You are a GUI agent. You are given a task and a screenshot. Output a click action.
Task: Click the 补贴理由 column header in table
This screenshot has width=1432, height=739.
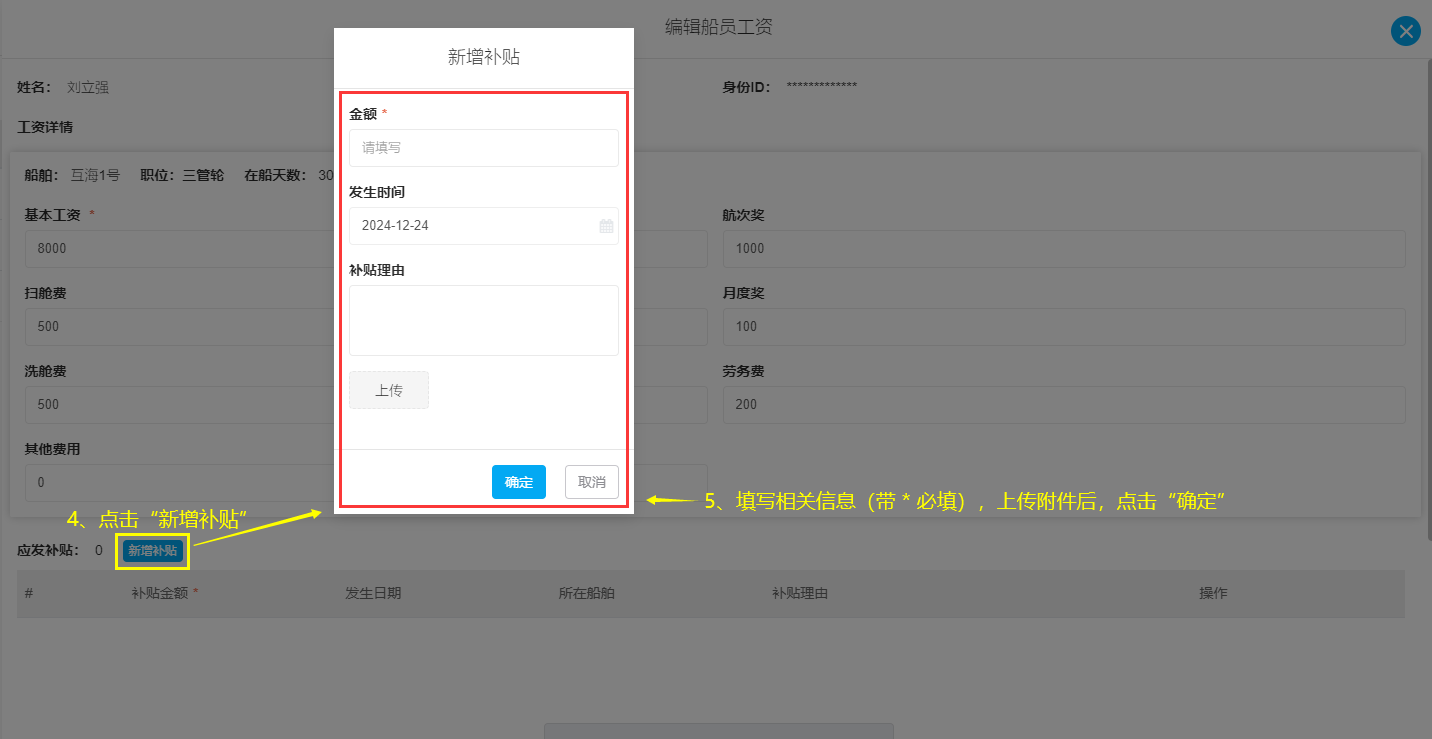click(x=800, y=593)
